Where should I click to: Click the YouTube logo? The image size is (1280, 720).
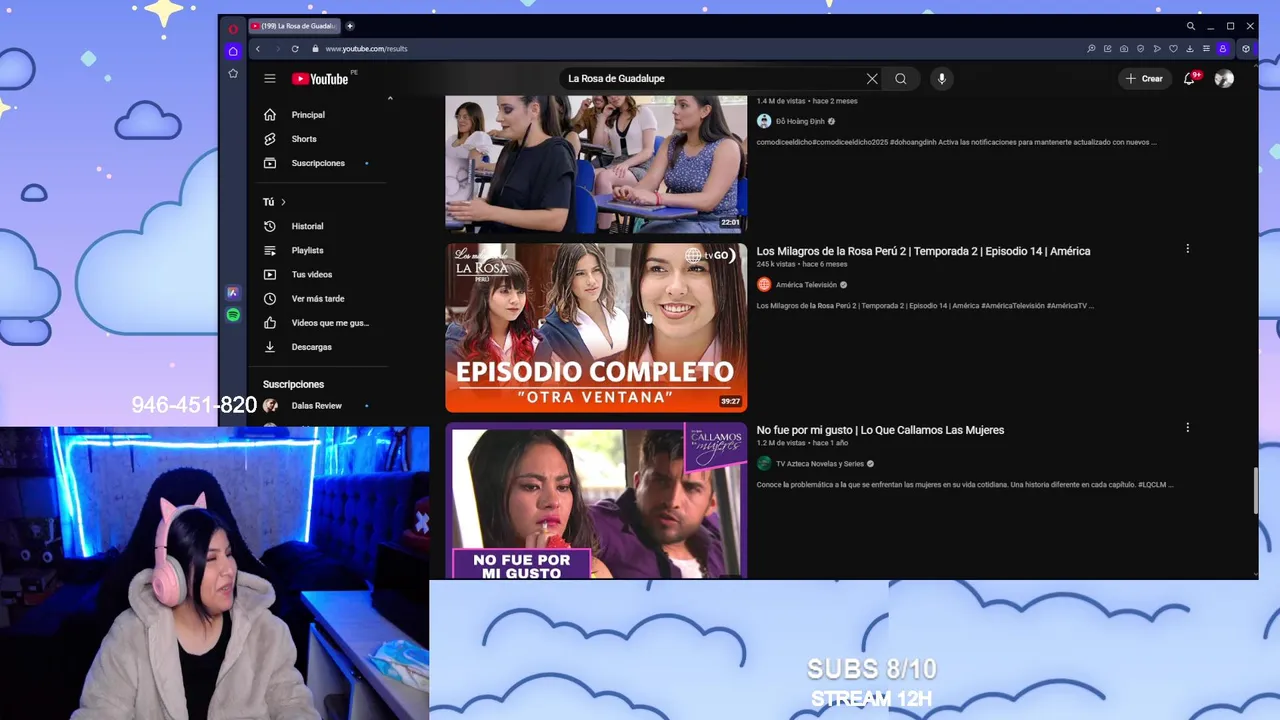click(320, 79)
